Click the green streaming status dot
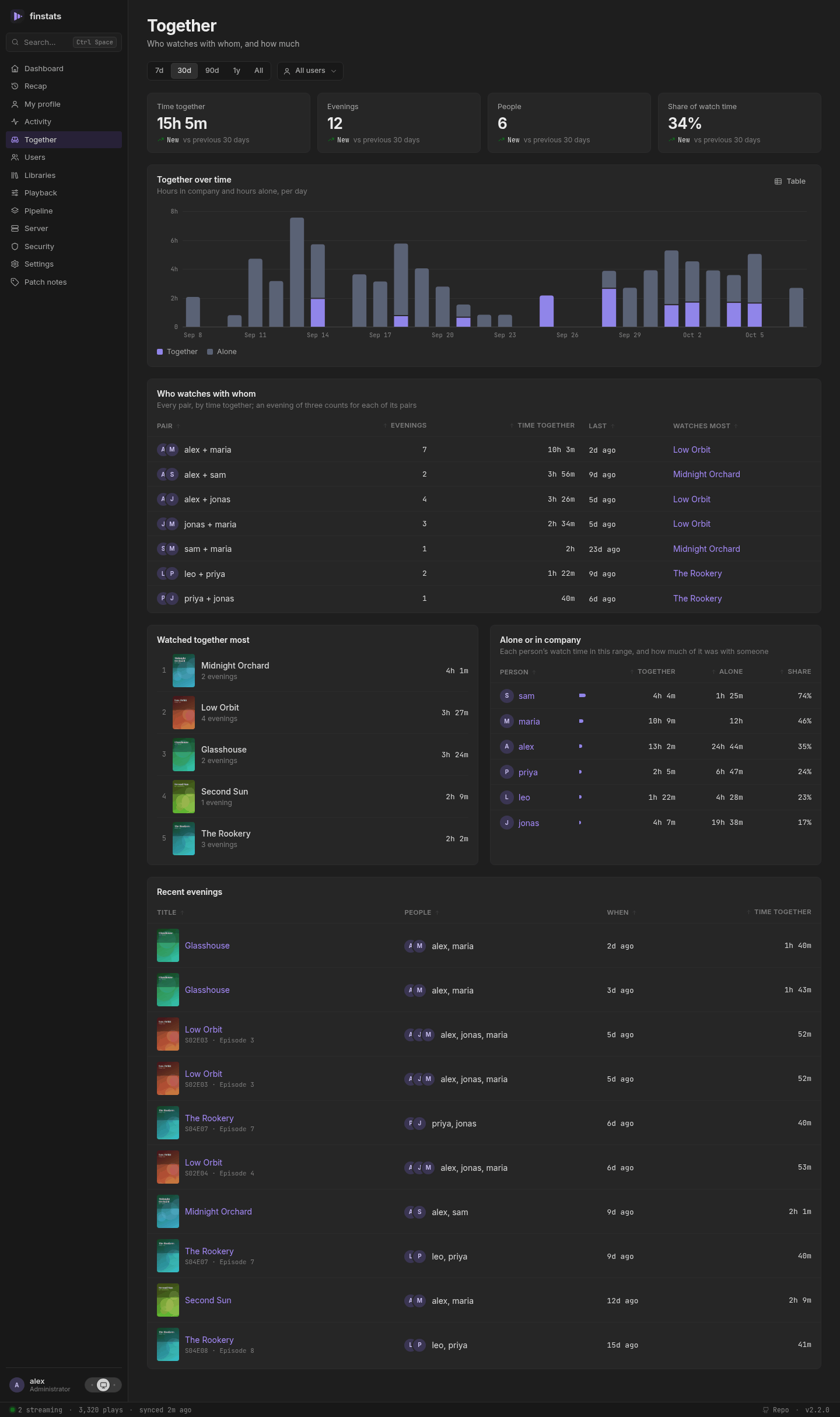The height and width of the screenshot is (1417, 840). coord(12,1410)
